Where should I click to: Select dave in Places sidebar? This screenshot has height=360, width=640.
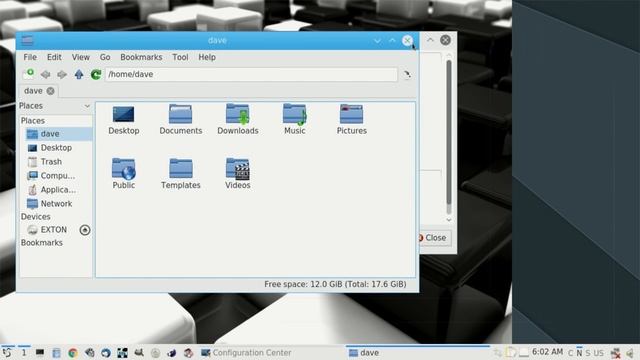point(56,134)
